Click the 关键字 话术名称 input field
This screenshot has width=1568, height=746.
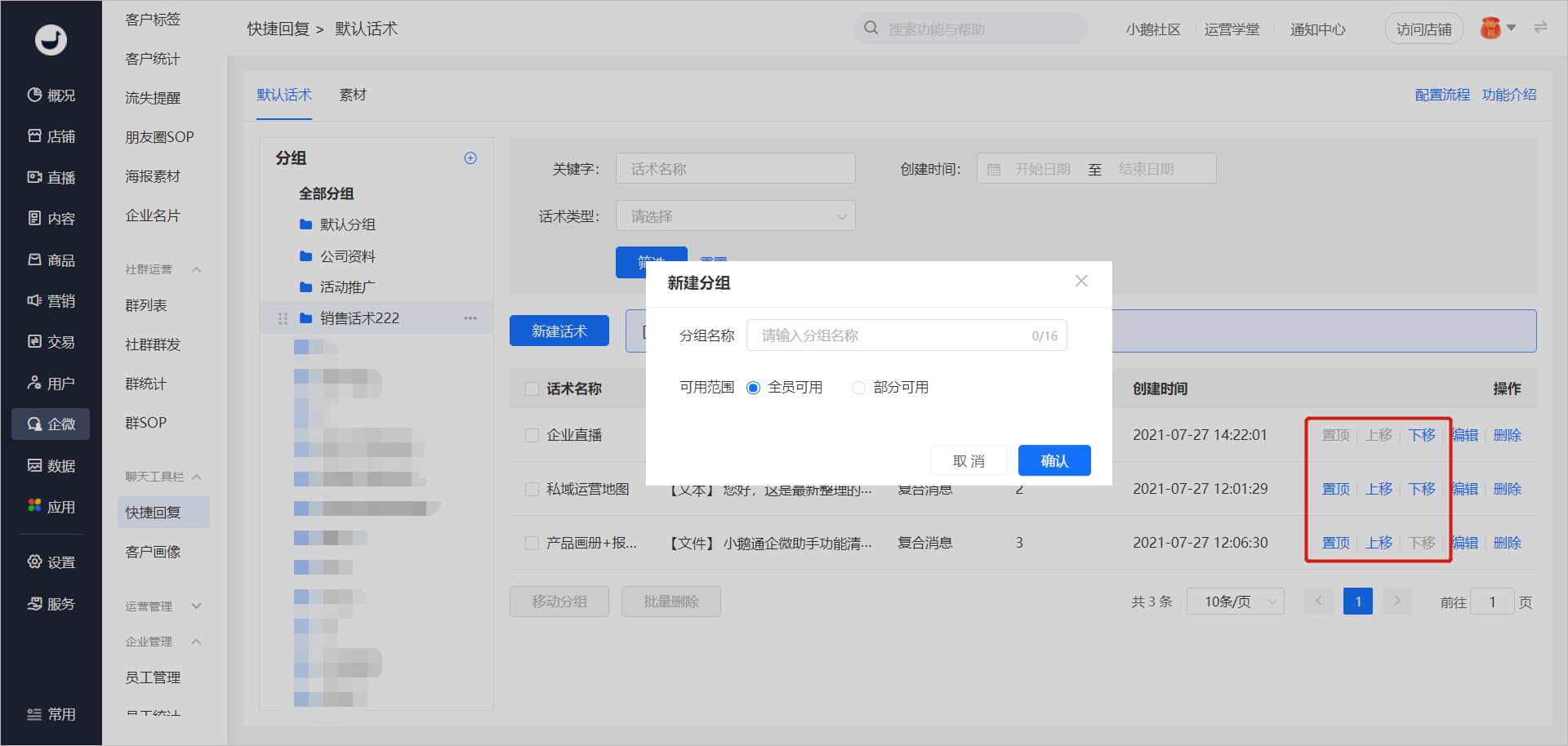coord(735,169)
